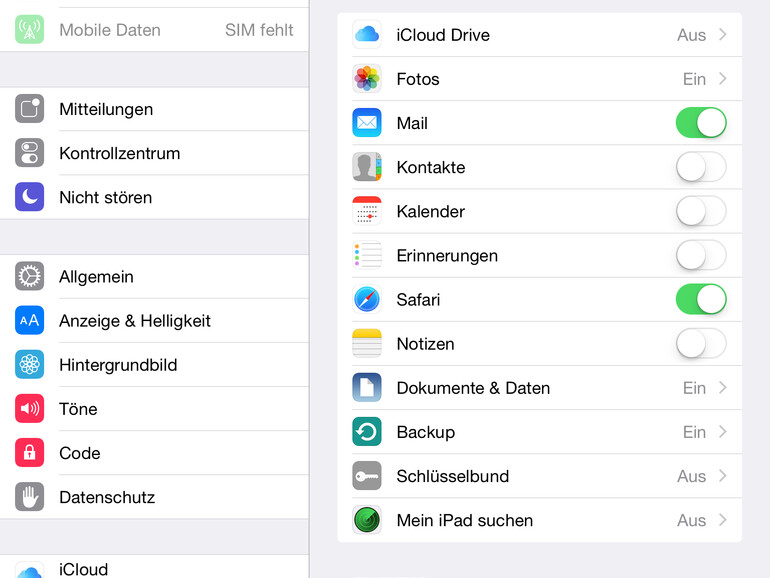Tap the Ein value on Backup
770x578 pixels.
[694, 432]
